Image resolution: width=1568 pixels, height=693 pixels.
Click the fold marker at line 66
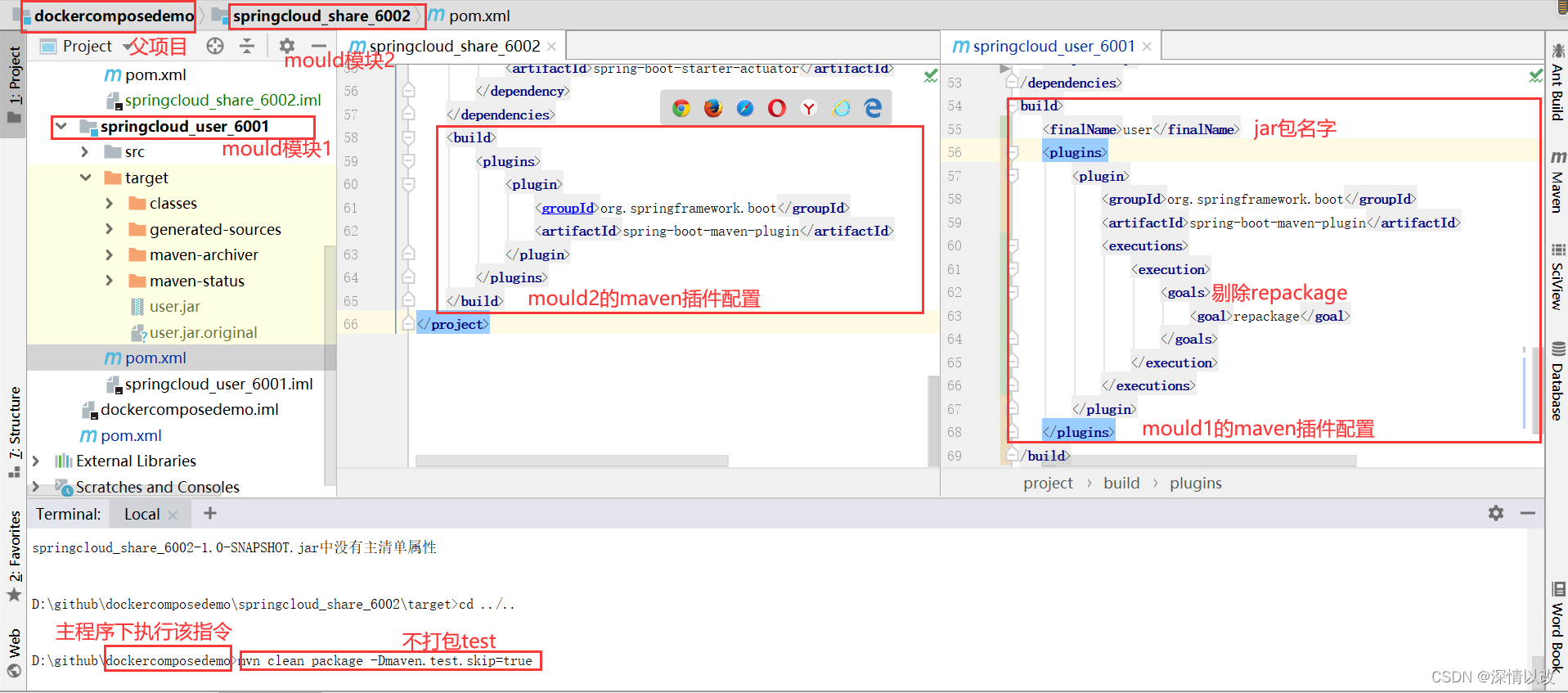tap(408, 324)
